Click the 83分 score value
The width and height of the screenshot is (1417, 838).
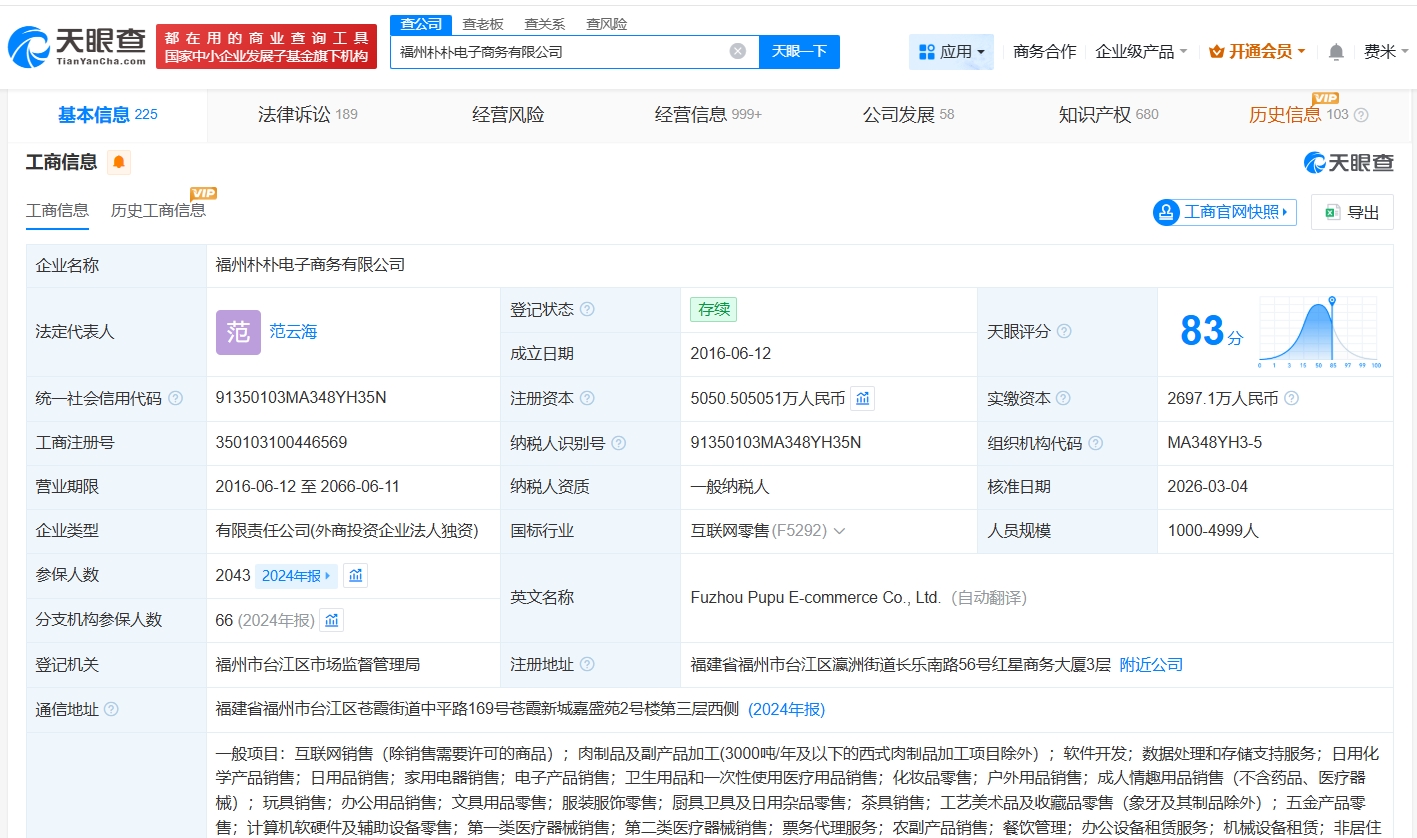(1211, 331)
